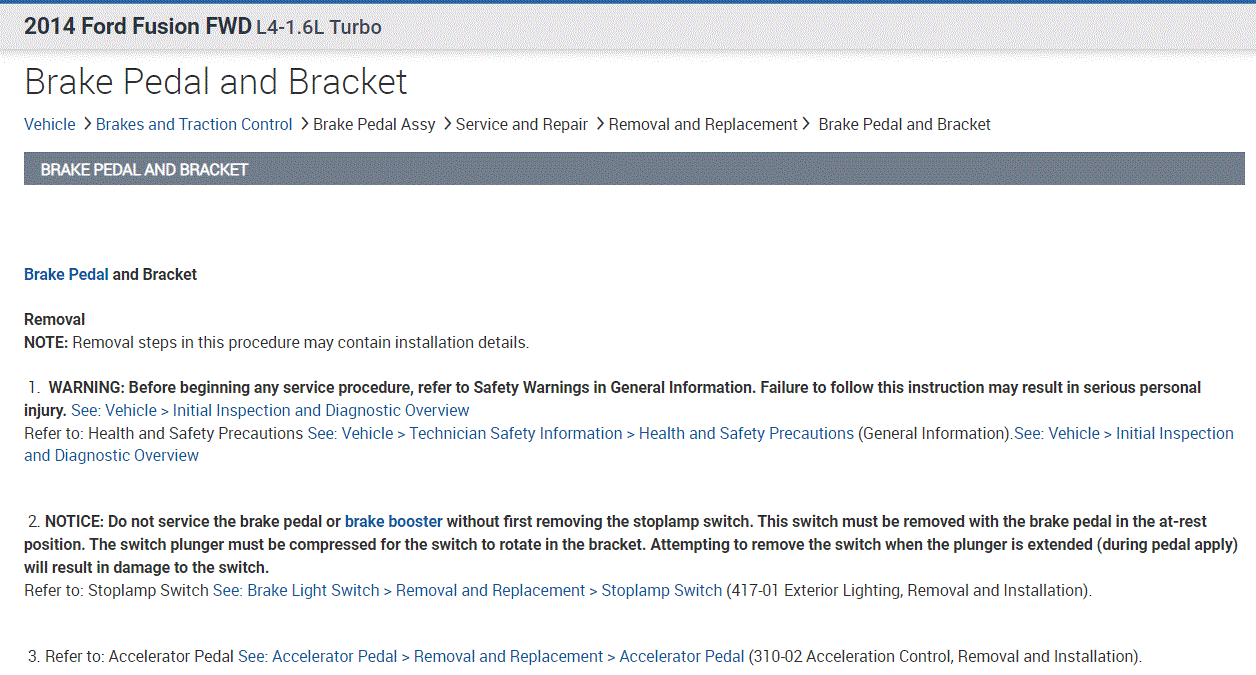Click chevron after Service and Repair
Screen dimensions: 1256x675
click(x=600, y=124)
